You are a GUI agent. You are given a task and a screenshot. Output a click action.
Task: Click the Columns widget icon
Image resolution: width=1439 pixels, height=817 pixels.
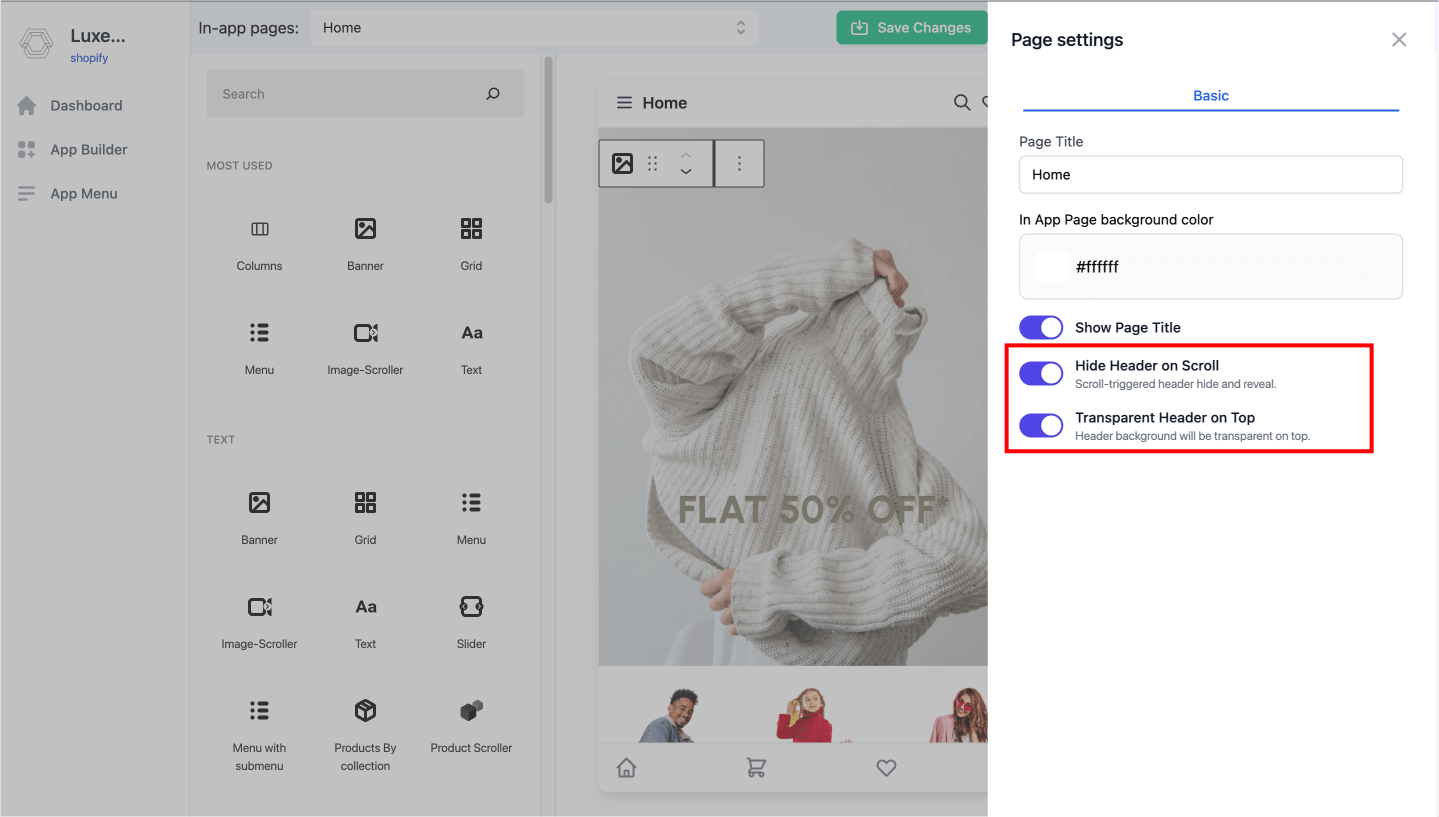[260, 229]
